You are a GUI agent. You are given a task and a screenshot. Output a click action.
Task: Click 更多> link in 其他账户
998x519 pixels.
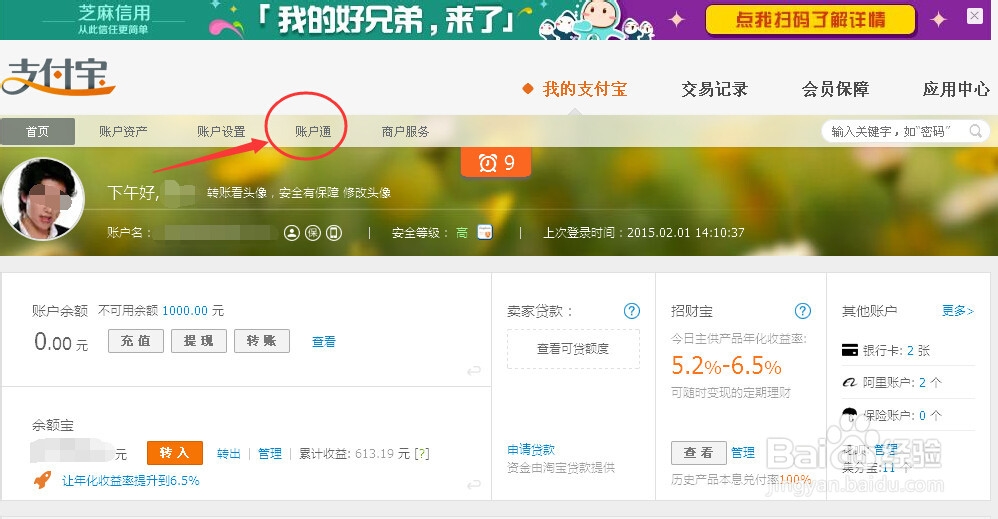[958, 311]
